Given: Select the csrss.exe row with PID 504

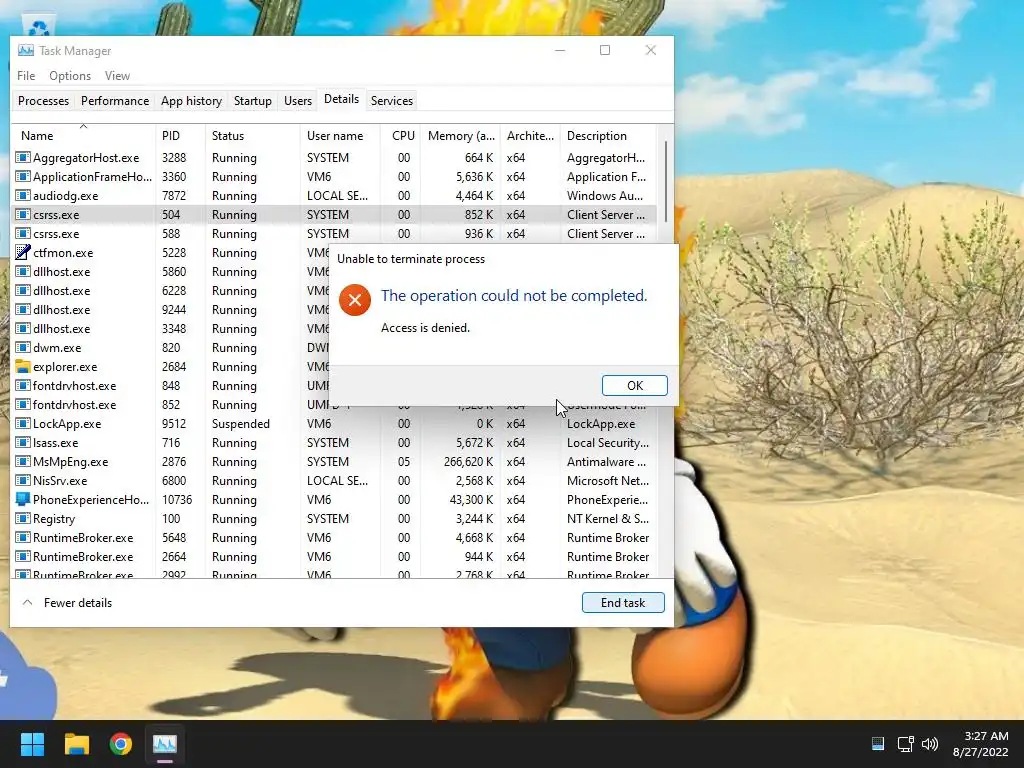Looking at the screenshot, I should tap(334, 214).
